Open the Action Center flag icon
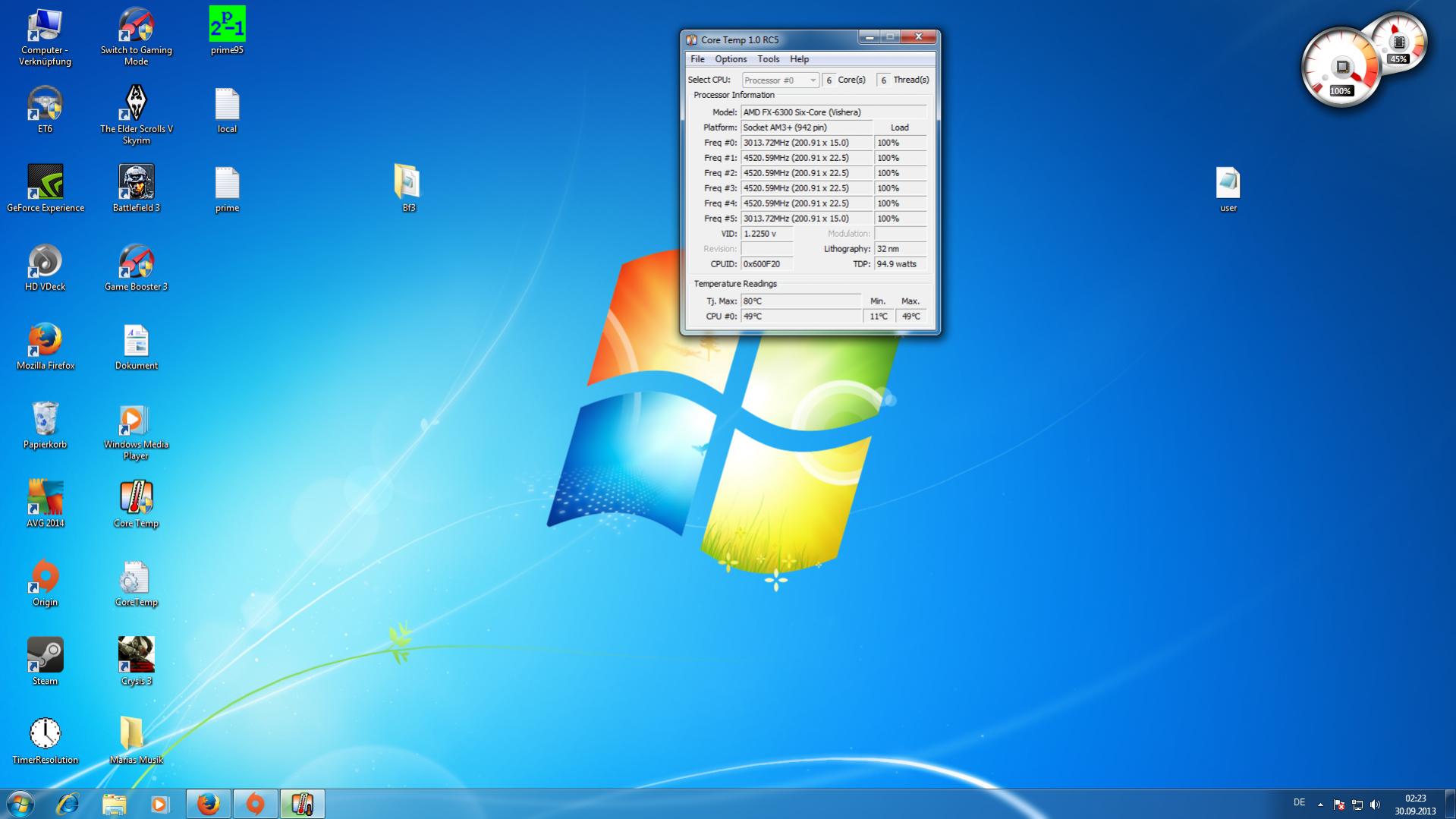1456x819 pixels. (1339, 805)
